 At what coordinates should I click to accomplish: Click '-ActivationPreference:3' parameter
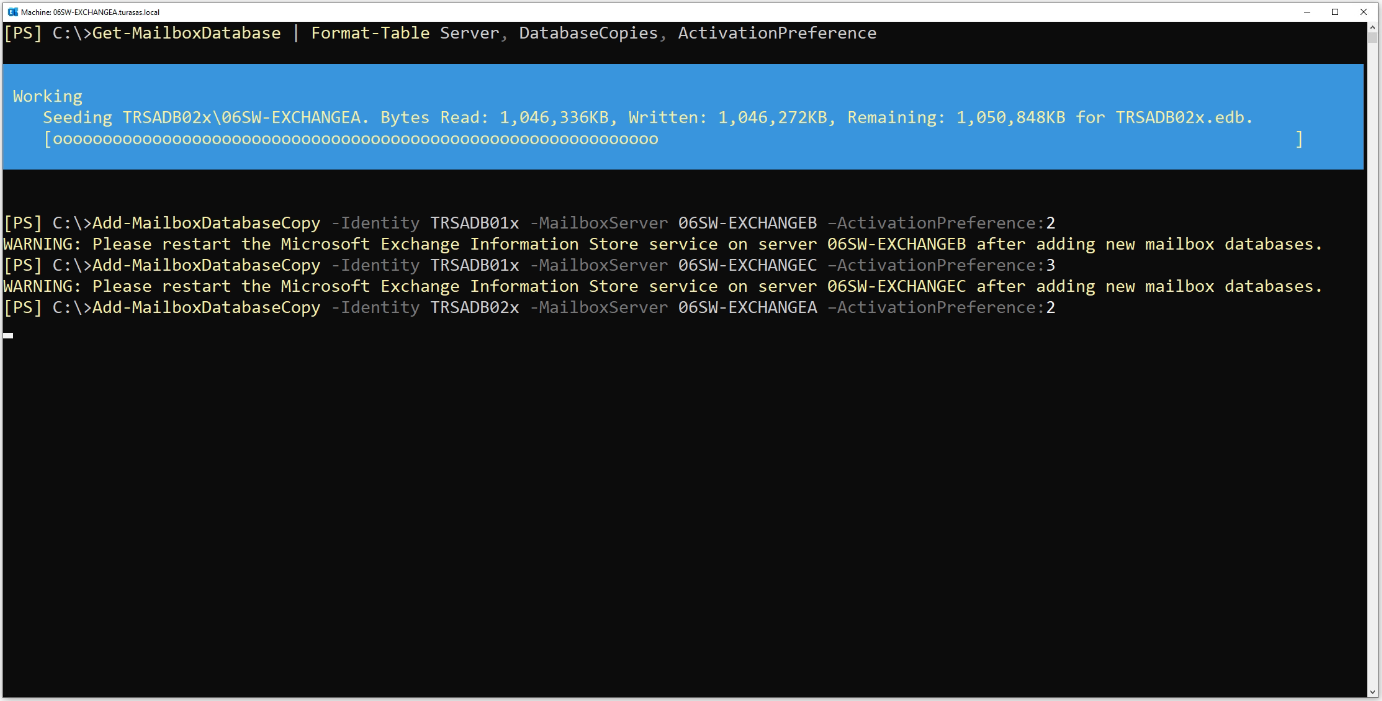click(941, 265)
